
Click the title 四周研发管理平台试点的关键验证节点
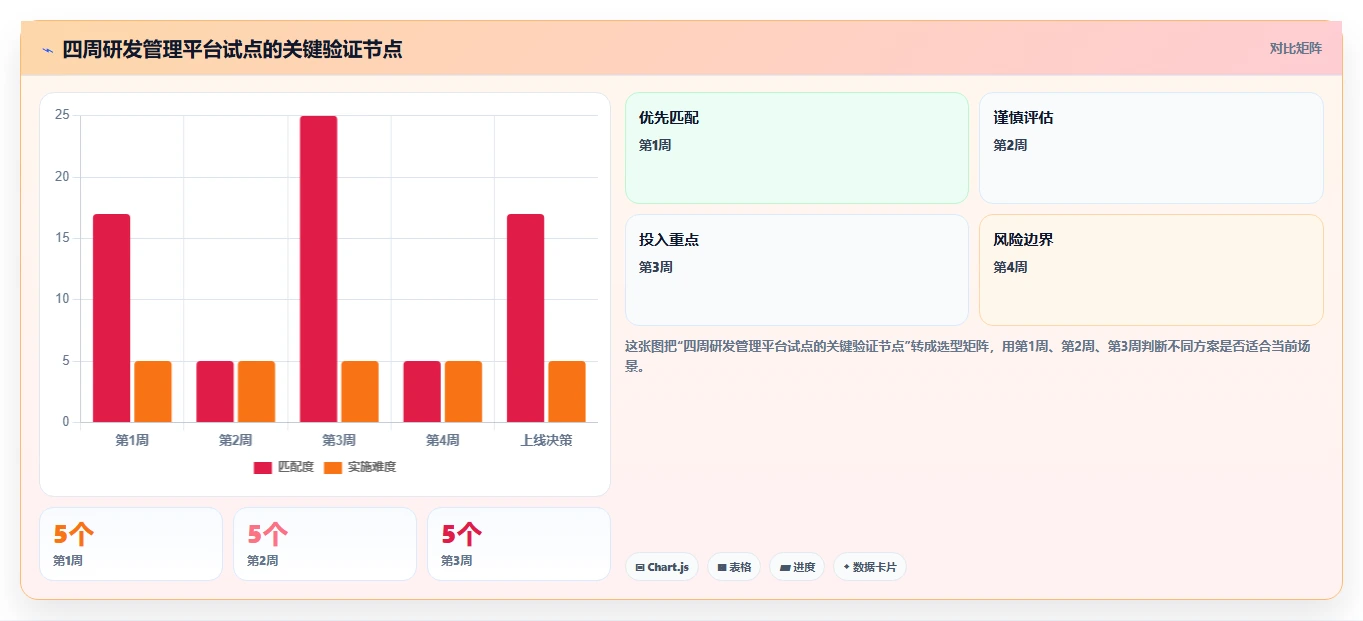[x=232, y=49]
